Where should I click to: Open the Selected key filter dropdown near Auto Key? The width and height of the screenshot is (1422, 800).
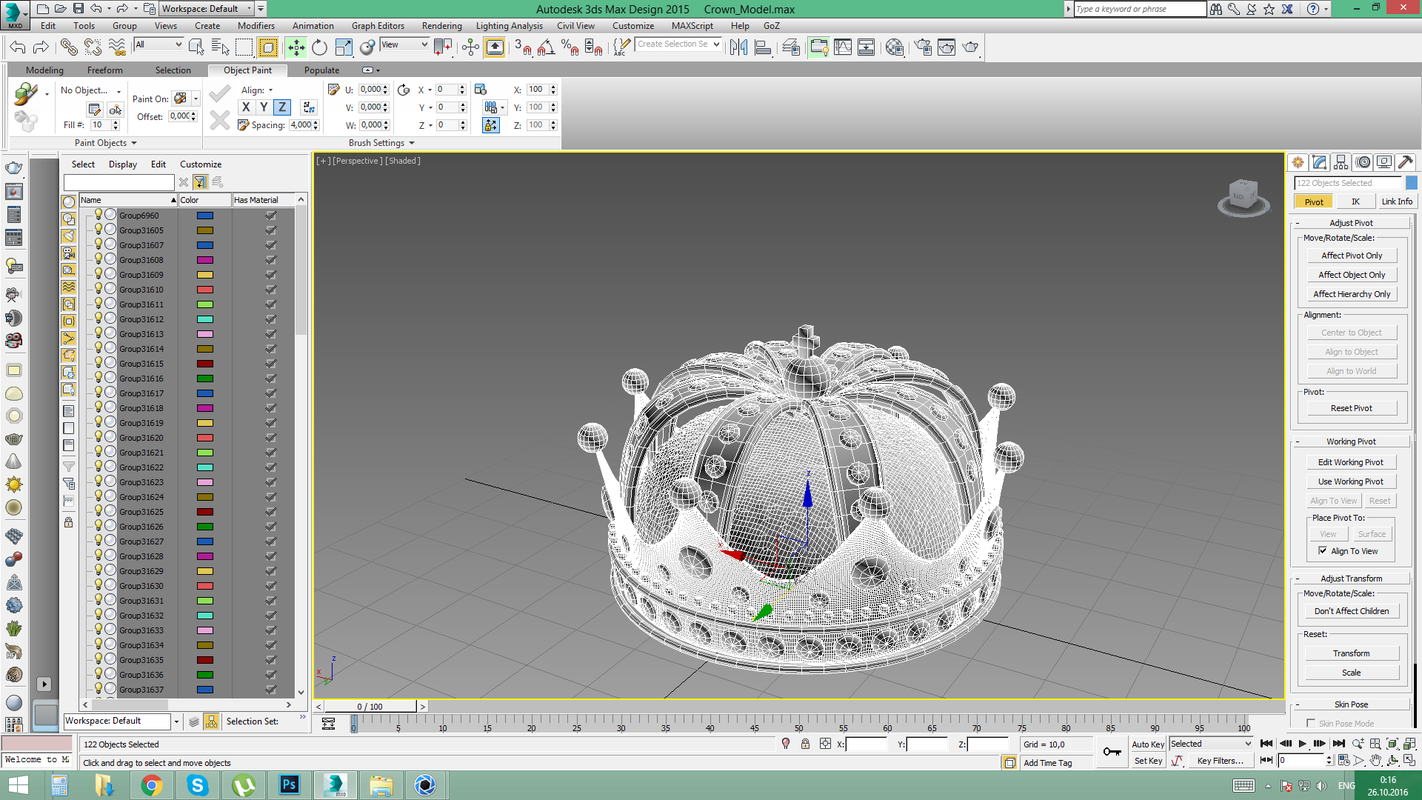(1210, 744)
